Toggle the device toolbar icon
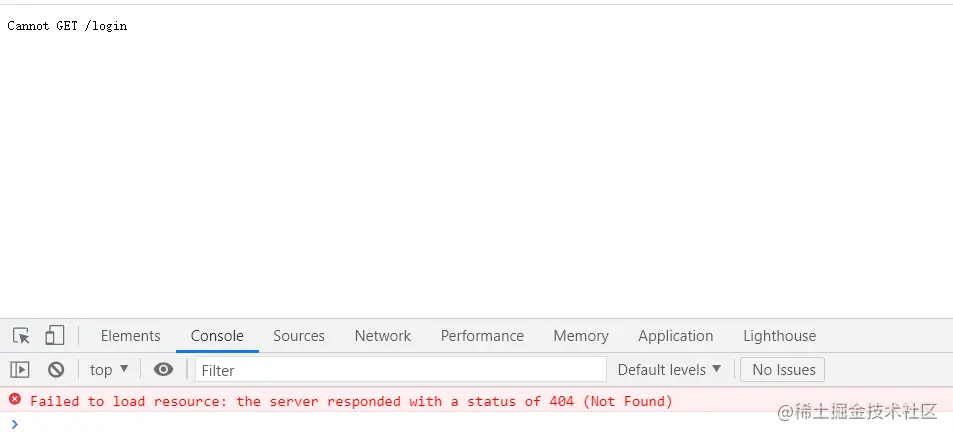 [55, 335]
